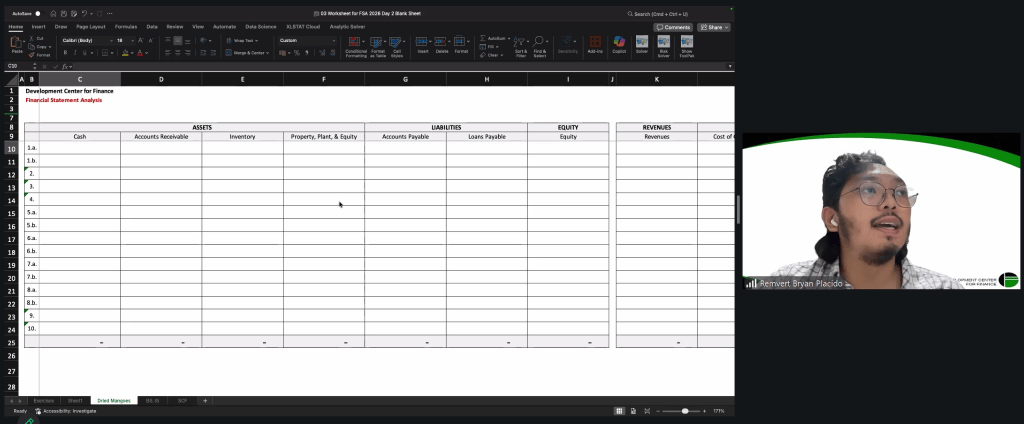Open Find & Select tool
1024x424 pixels.
540,45
